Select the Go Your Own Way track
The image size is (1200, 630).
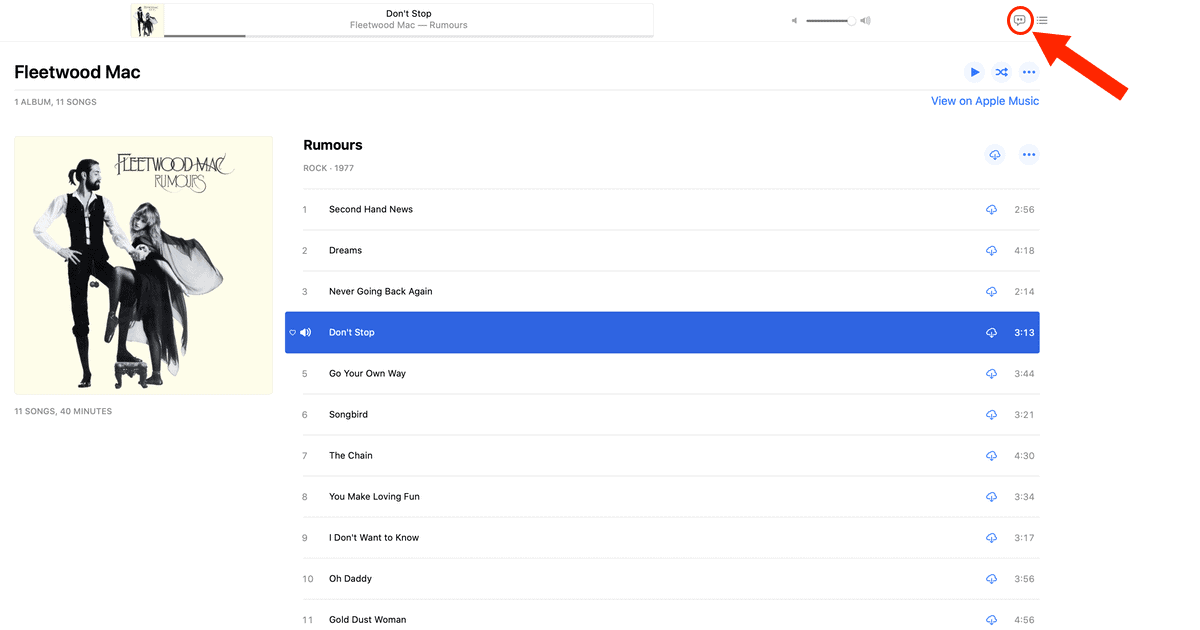[671, 374]
